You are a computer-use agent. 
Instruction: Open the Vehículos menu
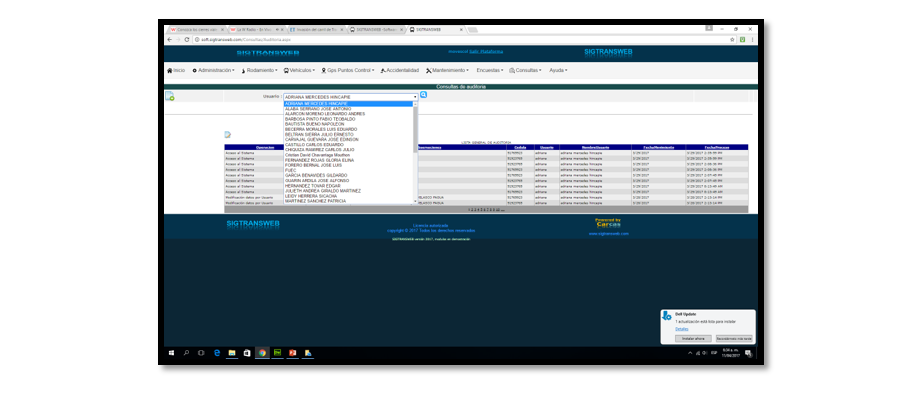point(299,71)
